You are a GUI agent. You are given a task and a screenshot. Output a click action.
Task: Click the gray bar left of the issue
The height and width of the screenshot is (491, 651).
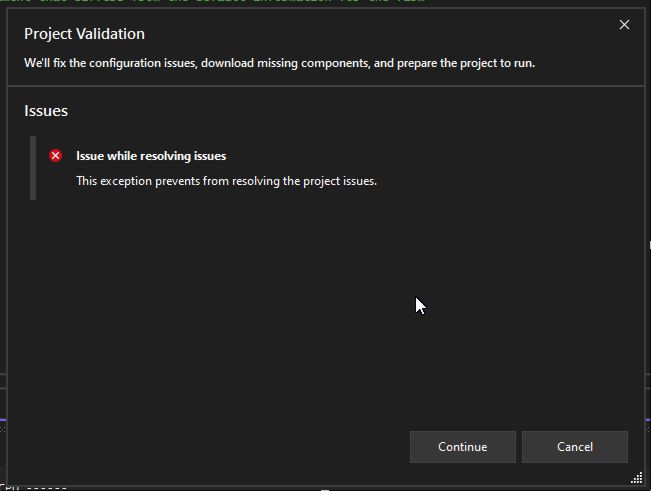click(x=33, y=168)
